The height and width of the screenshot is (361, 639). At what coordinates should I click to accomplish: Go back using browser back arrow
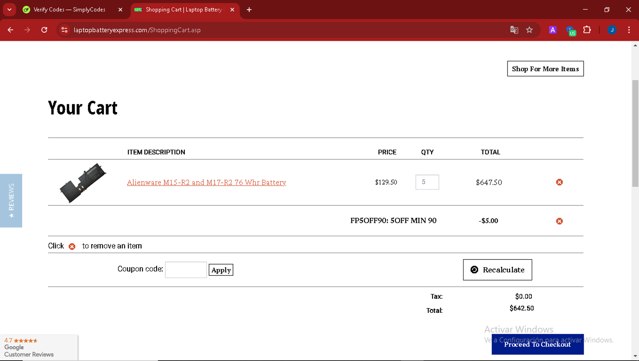11,30
